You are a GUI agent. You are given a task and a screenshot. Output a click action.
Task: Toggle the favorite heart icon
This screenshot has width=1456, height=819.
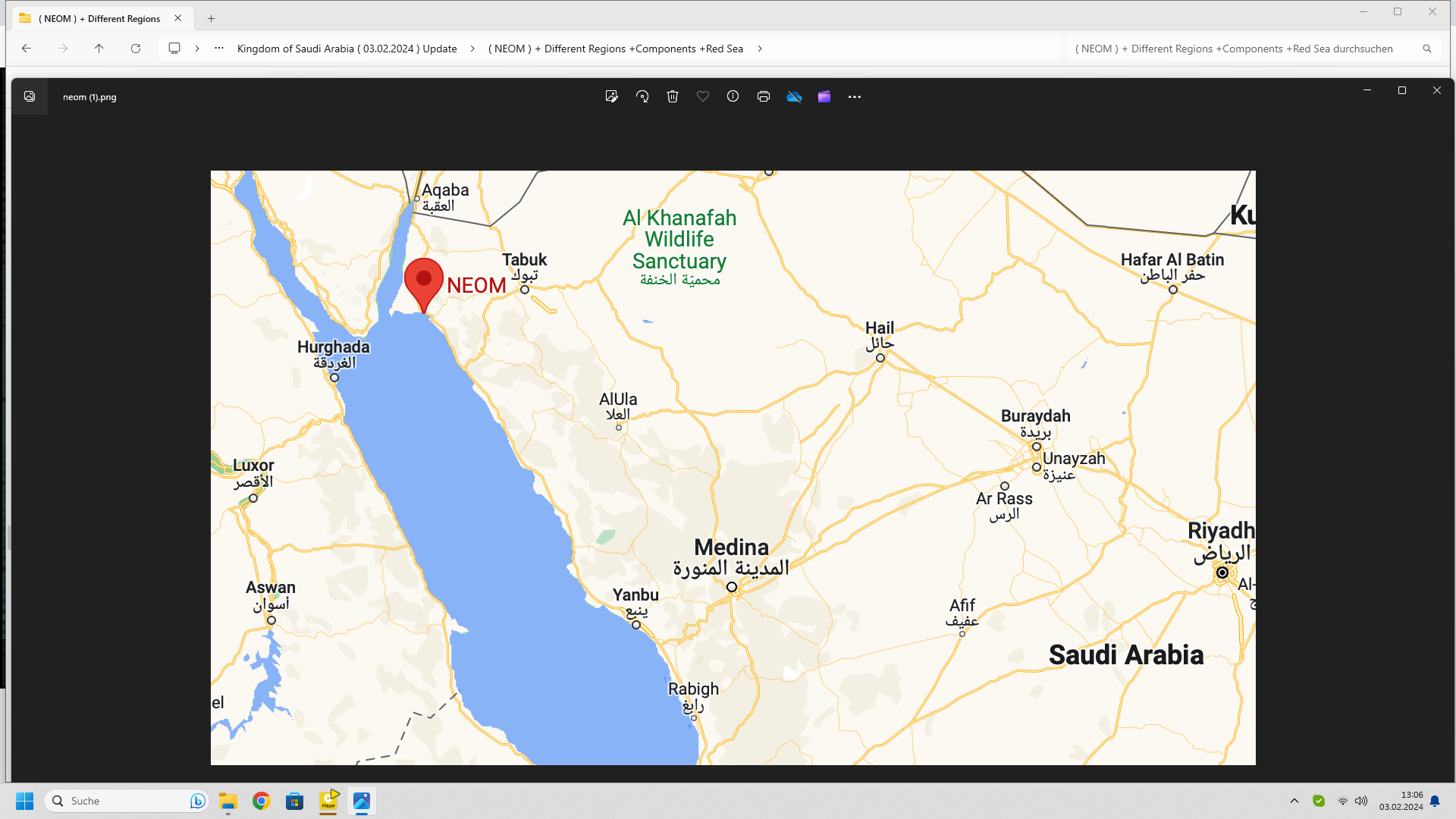point(703,96)
